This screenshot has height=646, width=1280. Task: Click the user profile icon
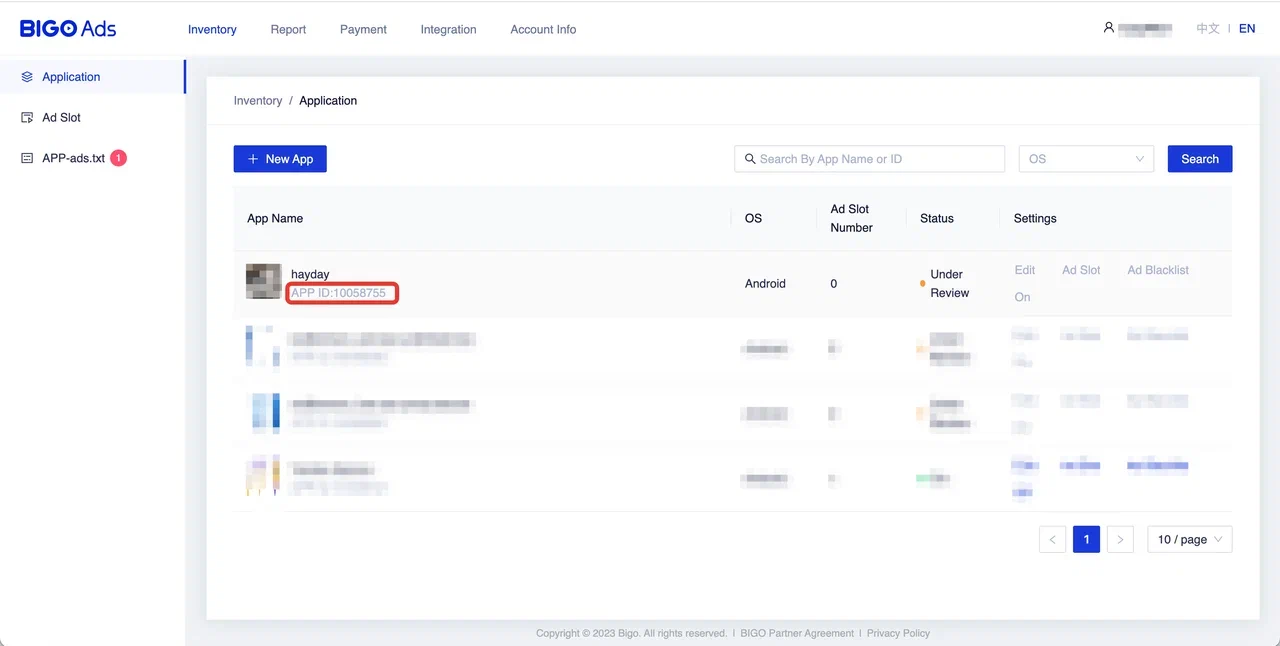coord(1108,28)
